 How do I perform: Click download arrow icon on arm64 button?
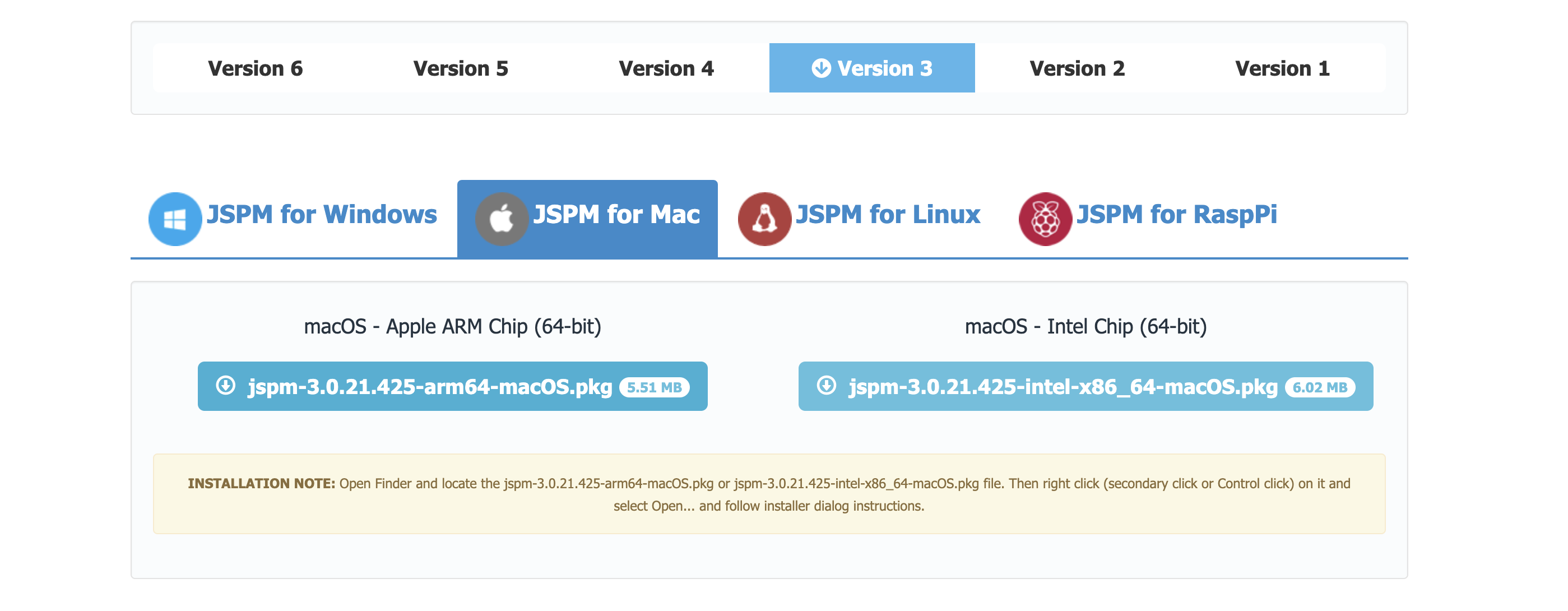(226, 386)
